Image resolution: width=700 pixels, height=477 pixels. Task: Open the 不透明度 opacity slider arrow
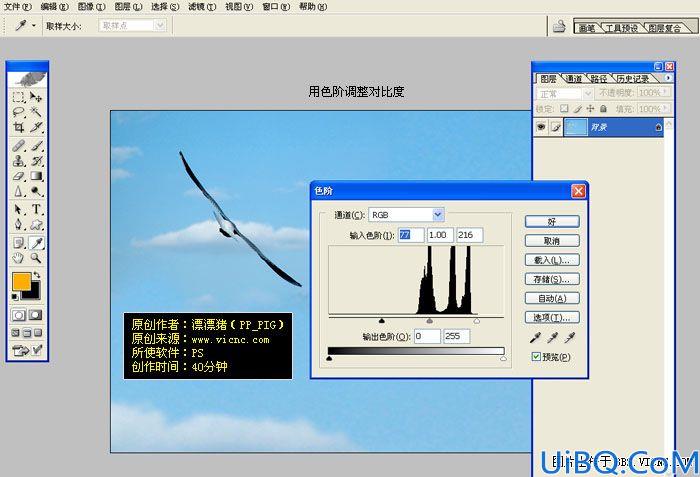coord(665,92)
